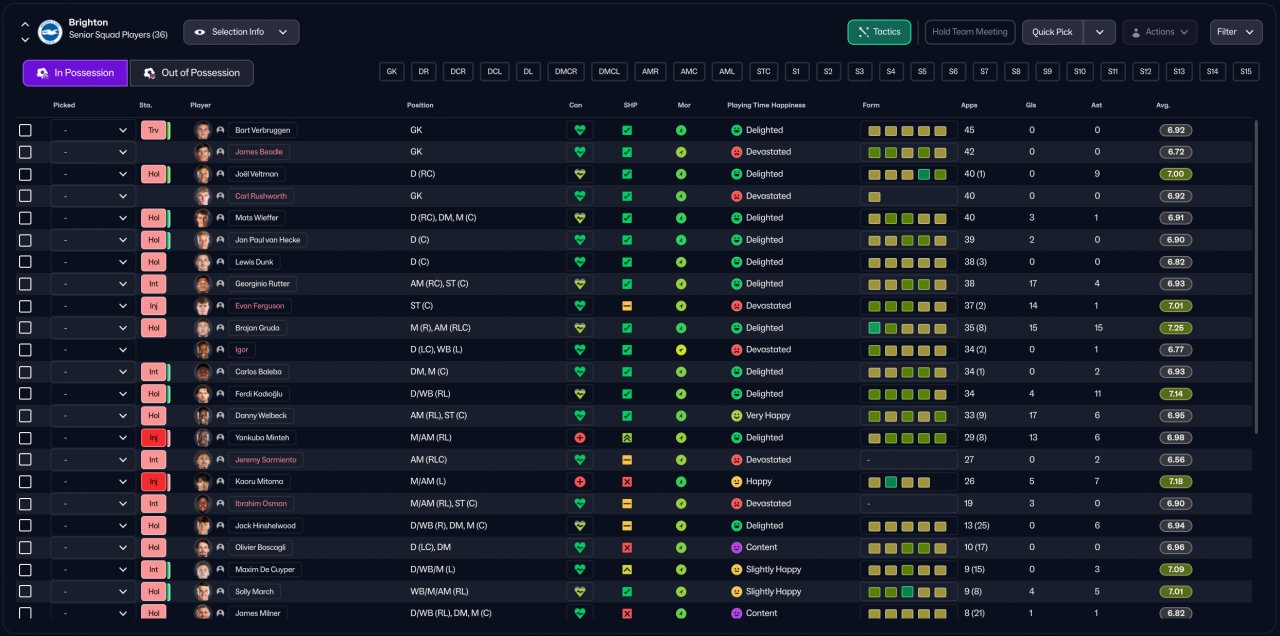1280x636 pixels.
Task: Select the GK position slot
Action: tap(392, 72)
